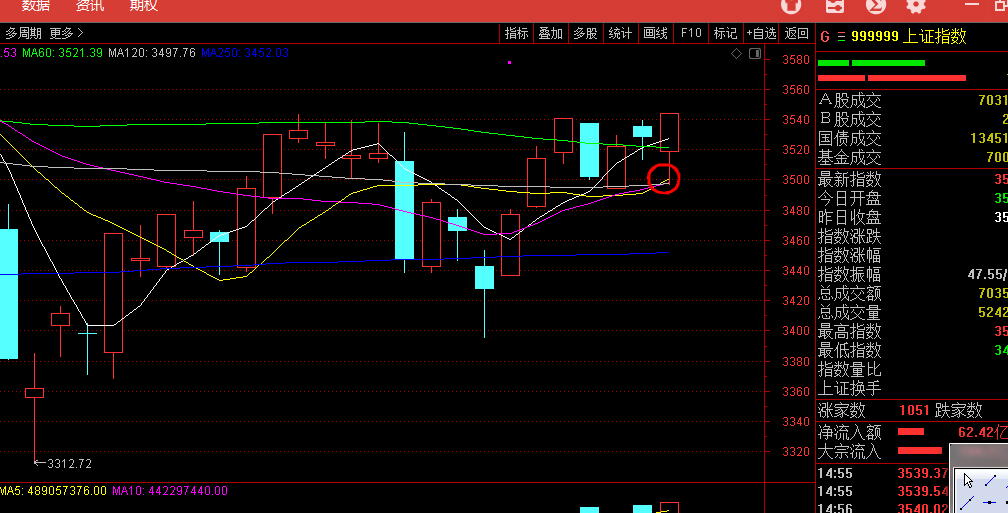Click the layout switch icon beside the T-shirt
Image resolution: width=1008 pixels, height=513 pixels.
pyautogui.click(x=834, y=6)
